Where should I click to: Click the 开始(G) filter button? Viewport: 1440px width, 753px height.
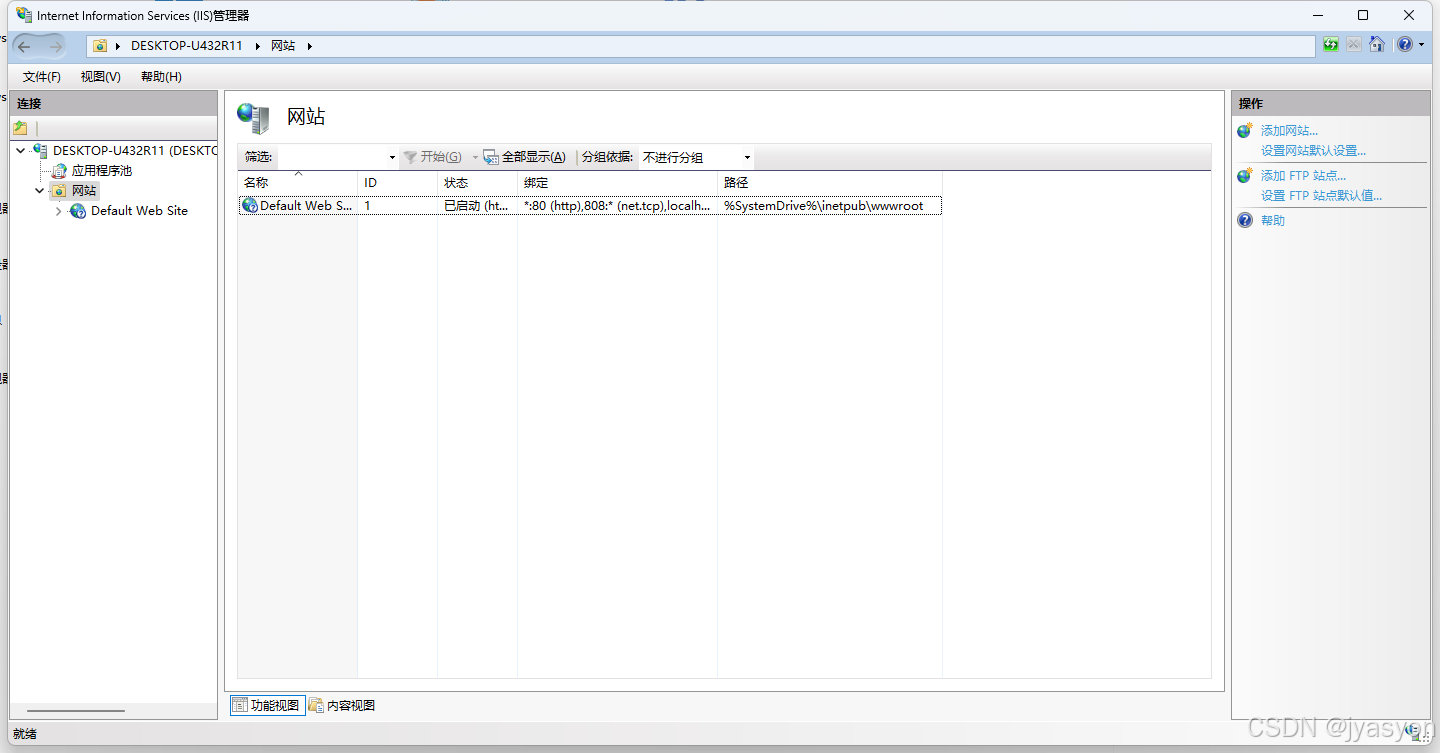(433, 157)
